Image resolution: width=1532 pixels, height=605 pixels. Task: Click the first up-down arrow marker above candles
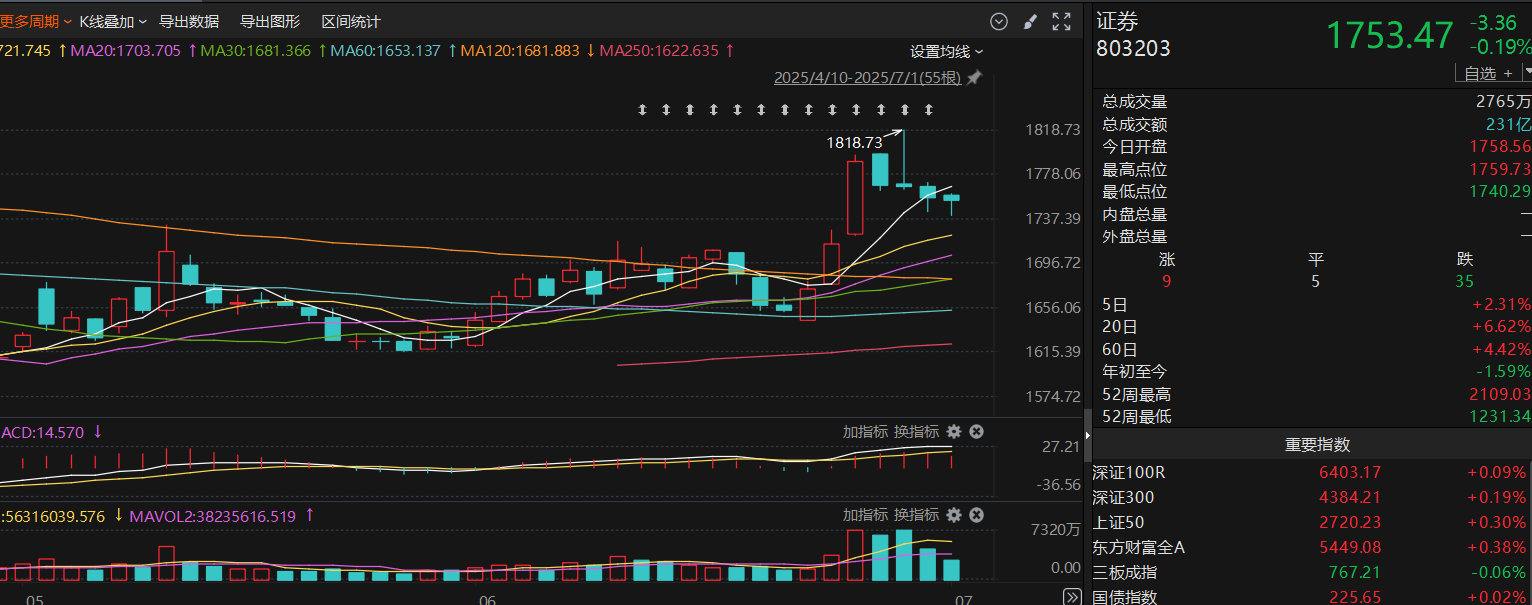(642, 109)
